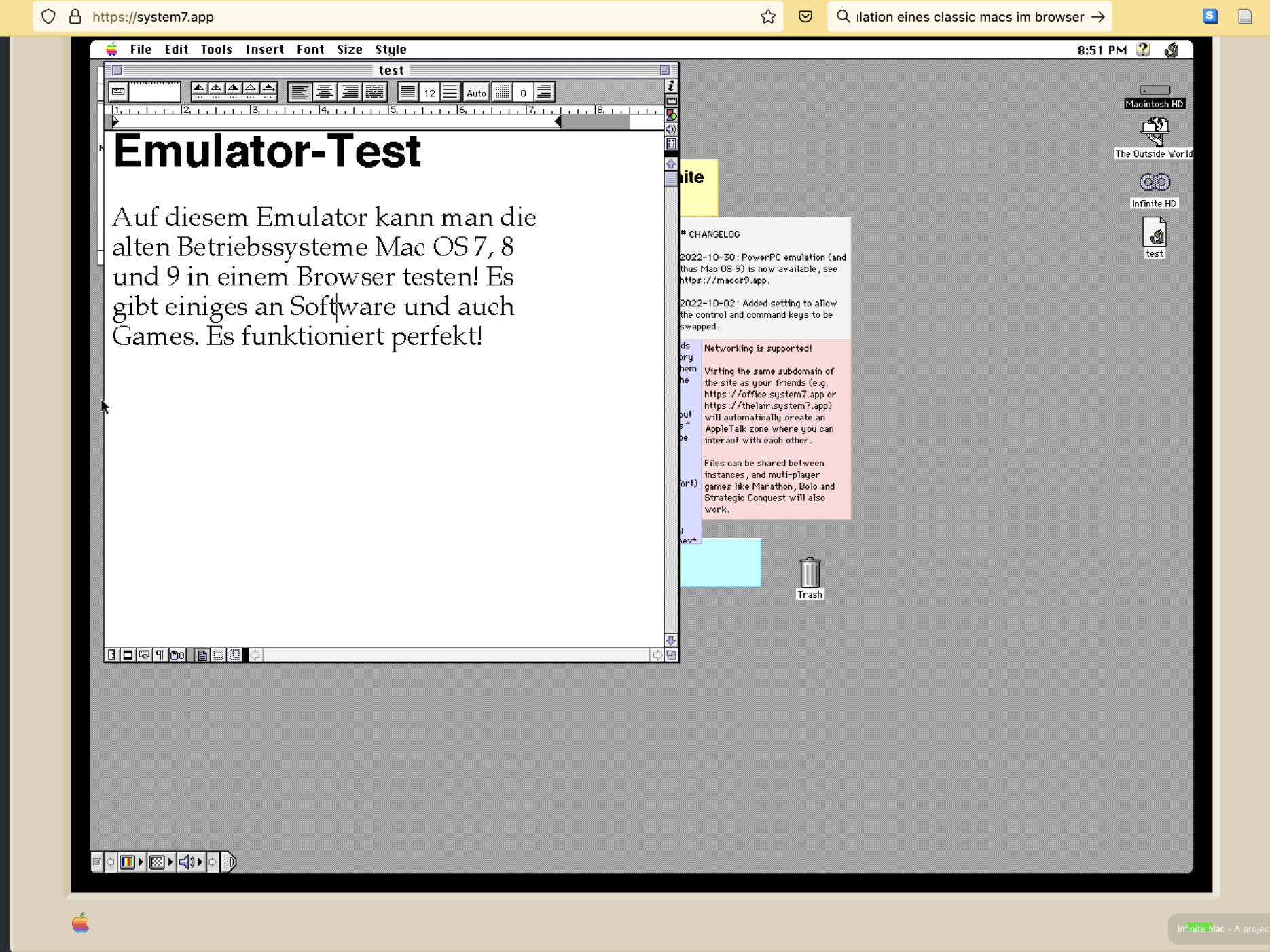
Task: Open the Insert menu
Action: 264,50
